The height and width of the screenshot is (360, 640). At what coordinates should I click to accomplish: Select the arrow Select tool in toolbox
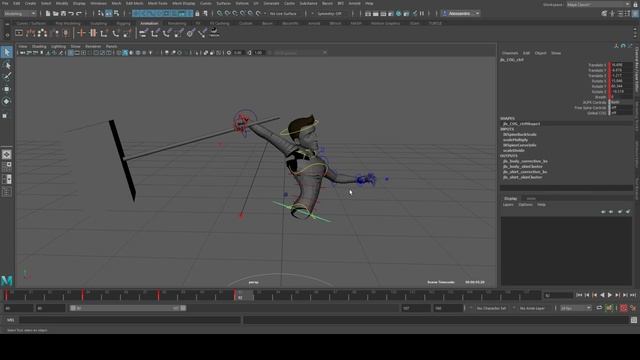point(7,52)
